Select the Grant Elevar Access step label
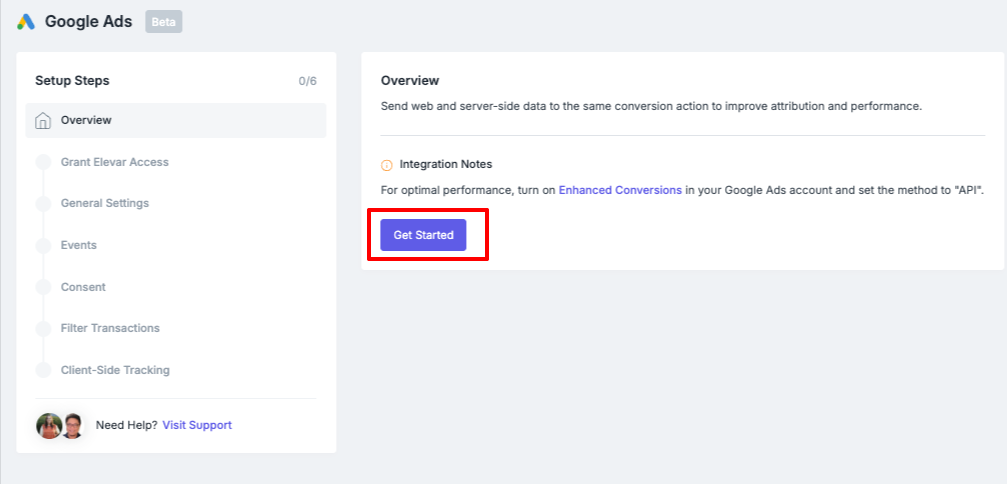Image resolution: width=1007 pixels, height=484 pixels. pyautogui.click(x=115, y=162)
